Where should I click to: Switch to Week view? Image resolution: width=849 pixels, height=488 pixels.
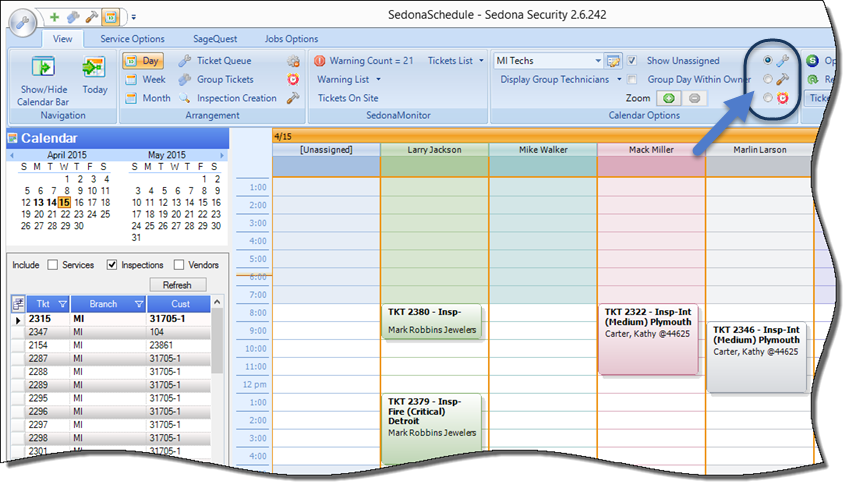pos(146,80)
